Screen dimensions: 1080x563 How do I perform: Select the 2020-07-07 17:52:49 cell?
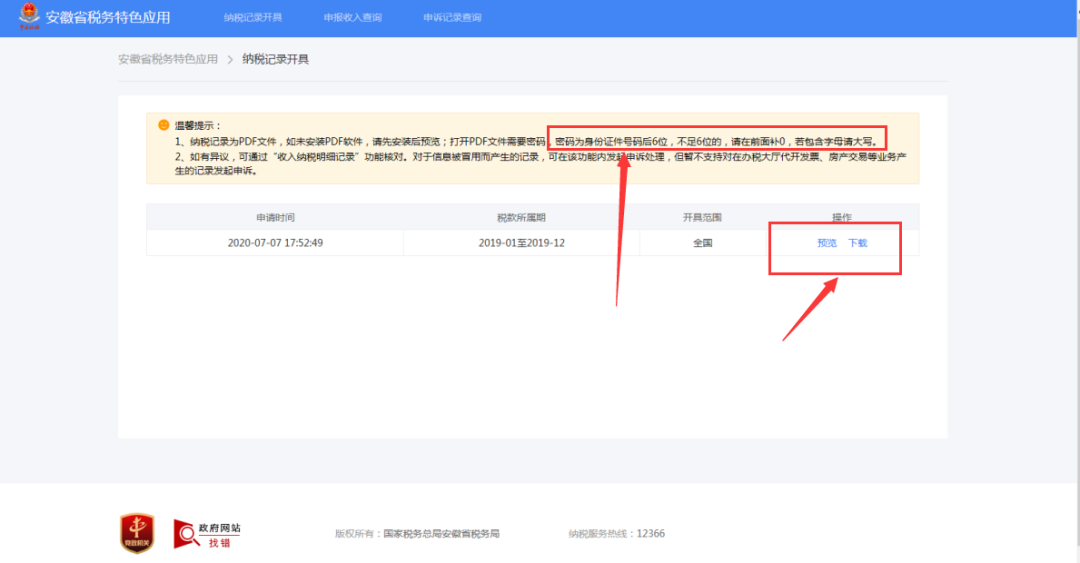click(x=275, y=243)
